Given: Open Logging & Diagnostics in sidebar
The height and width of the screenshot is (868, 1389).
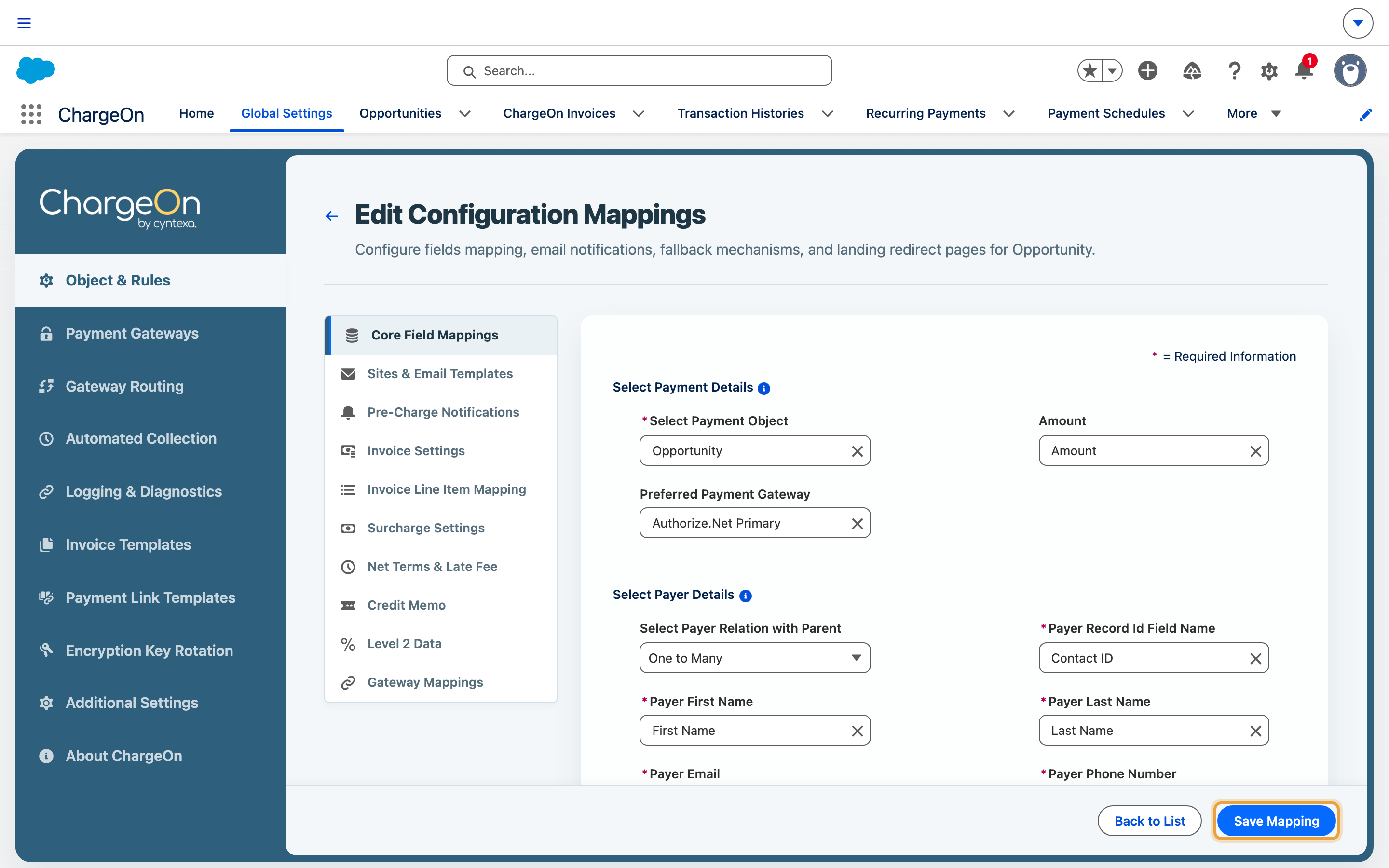Looking at the screenshot, I should 150,492.
